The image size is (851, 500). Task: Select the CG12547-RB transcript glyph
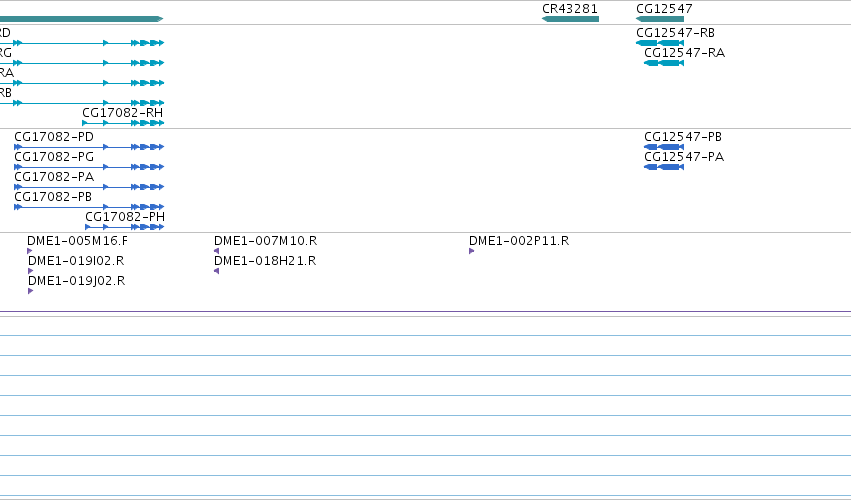coord(660,43)
